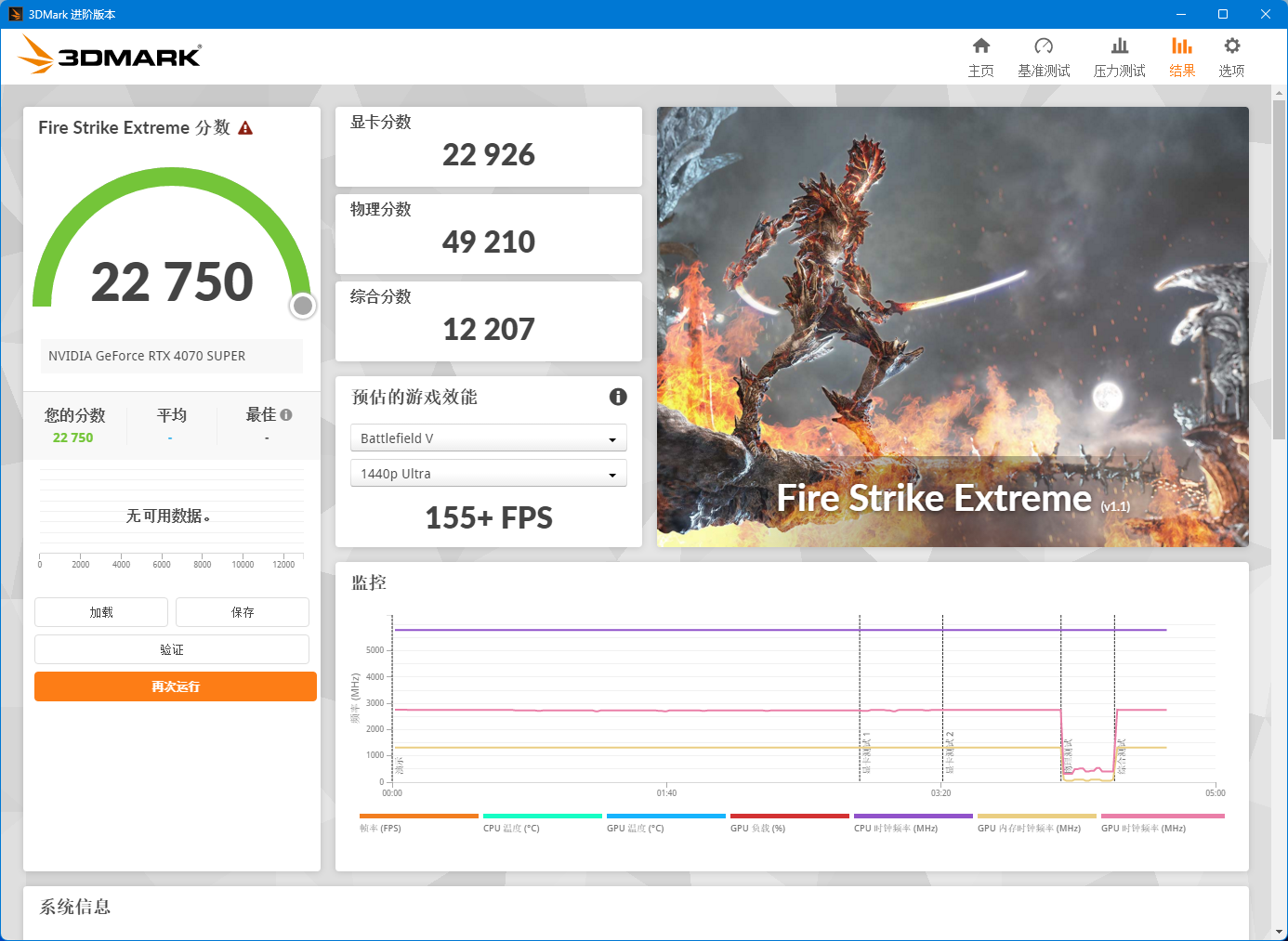
Task: Click the NVIDIA GeForce RTX 4070 SUPER field
Action: (x=171, y=356)
